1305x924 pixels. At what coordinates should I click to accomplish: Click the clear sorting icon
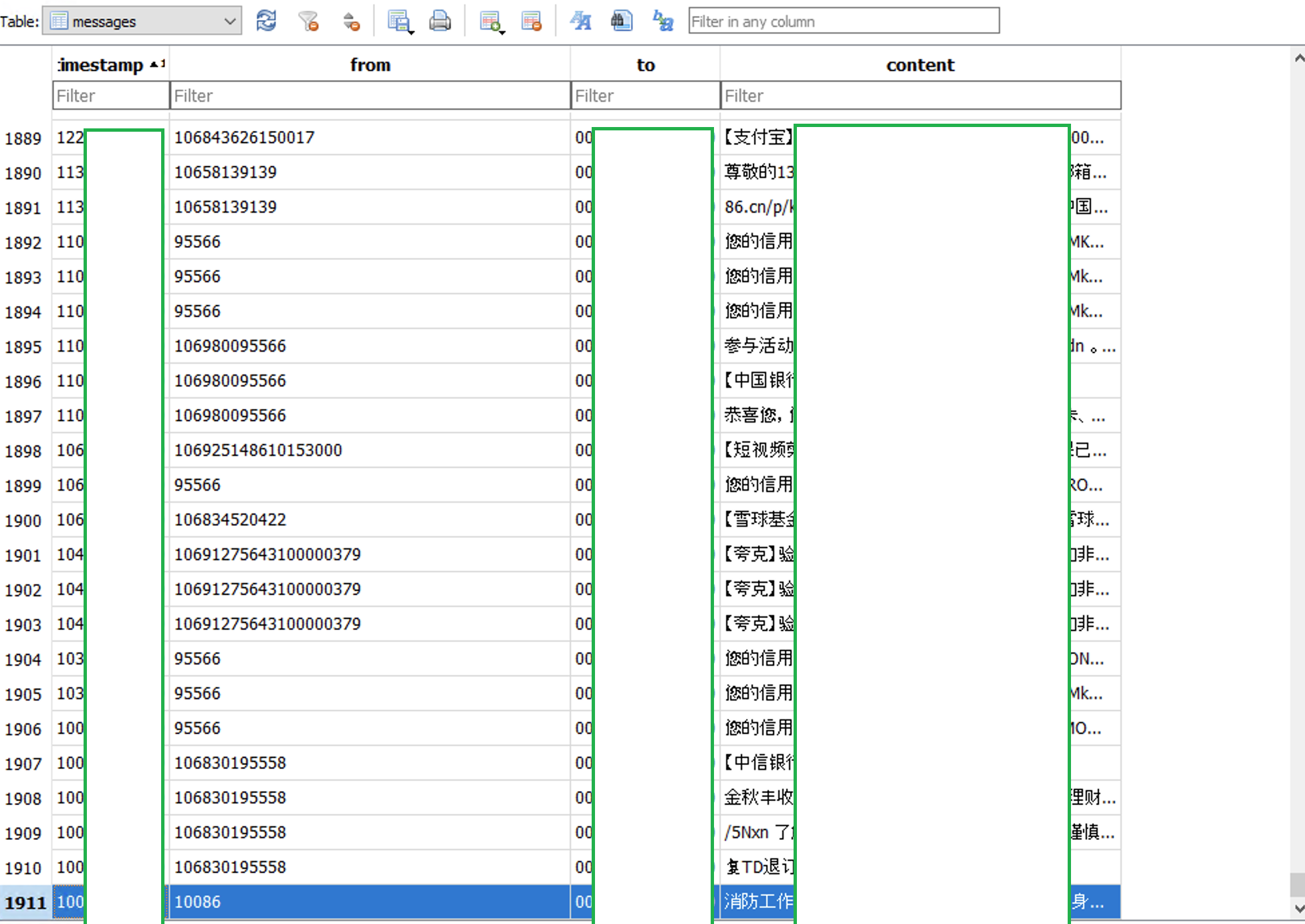click(x=351, y=21)
